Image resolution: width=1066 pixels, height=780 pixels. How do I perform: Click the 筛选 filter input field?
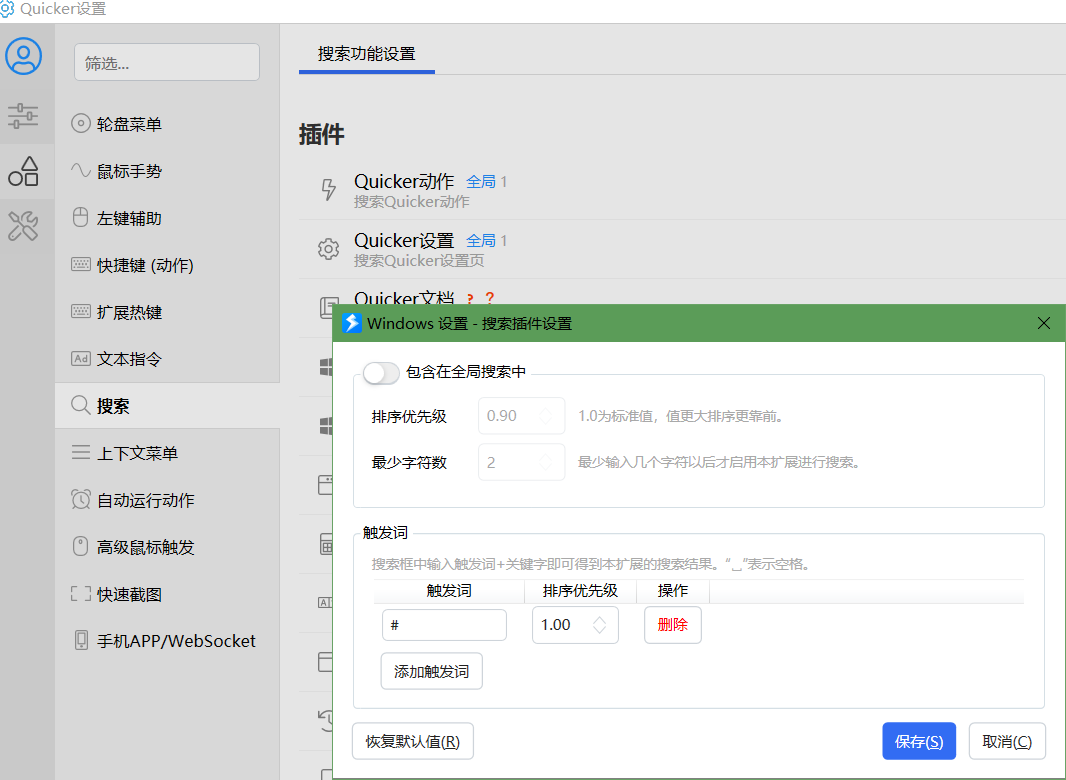[x=166, y=62]
